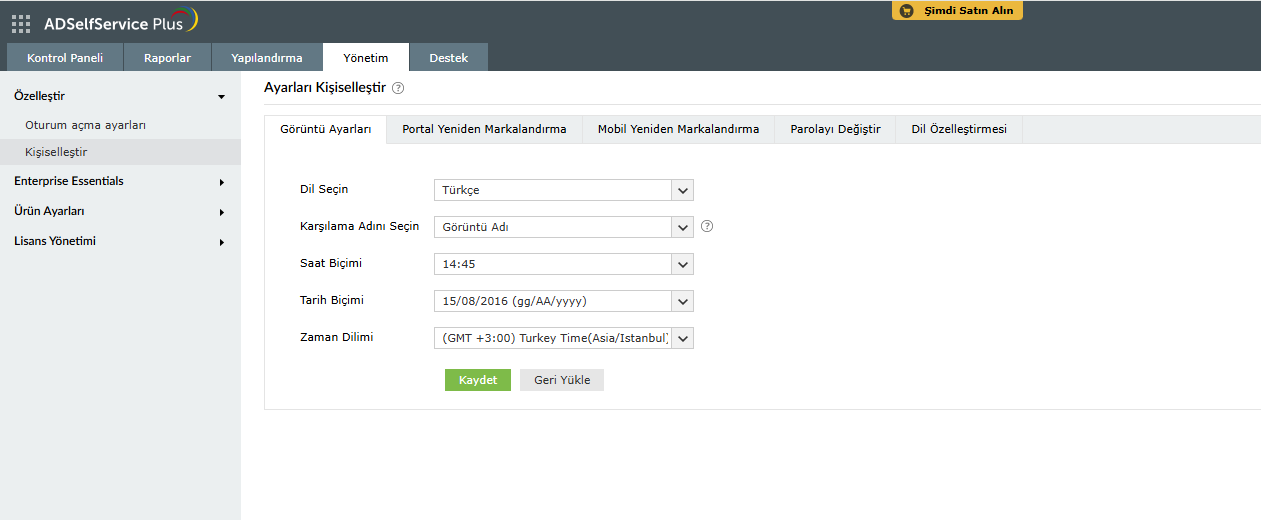Collapse the Özelleştir section

coord(120,96)
